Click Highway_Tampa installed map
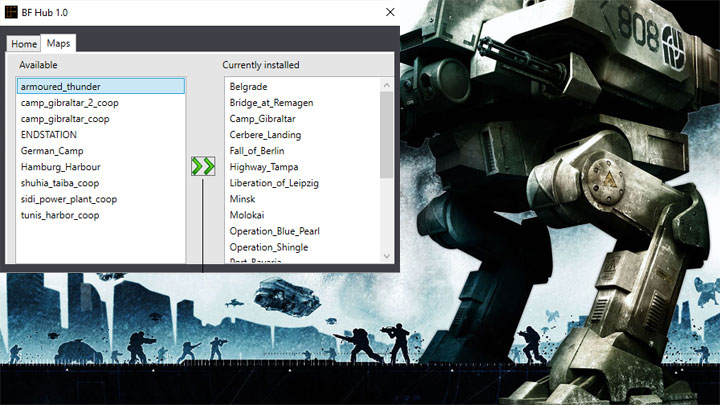The height and width of the screenshot is (405, 720). coord(303,167)
